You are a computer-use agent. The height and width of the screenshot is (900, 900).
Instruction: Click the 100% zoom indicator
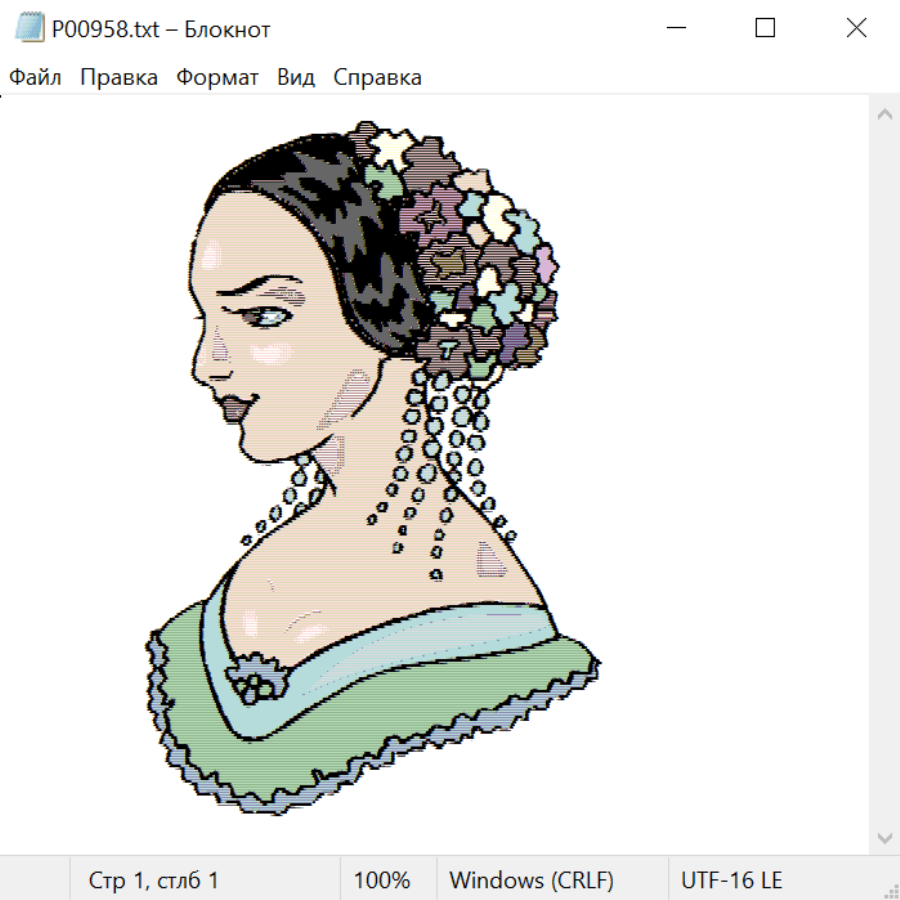[x=382, y=880]
